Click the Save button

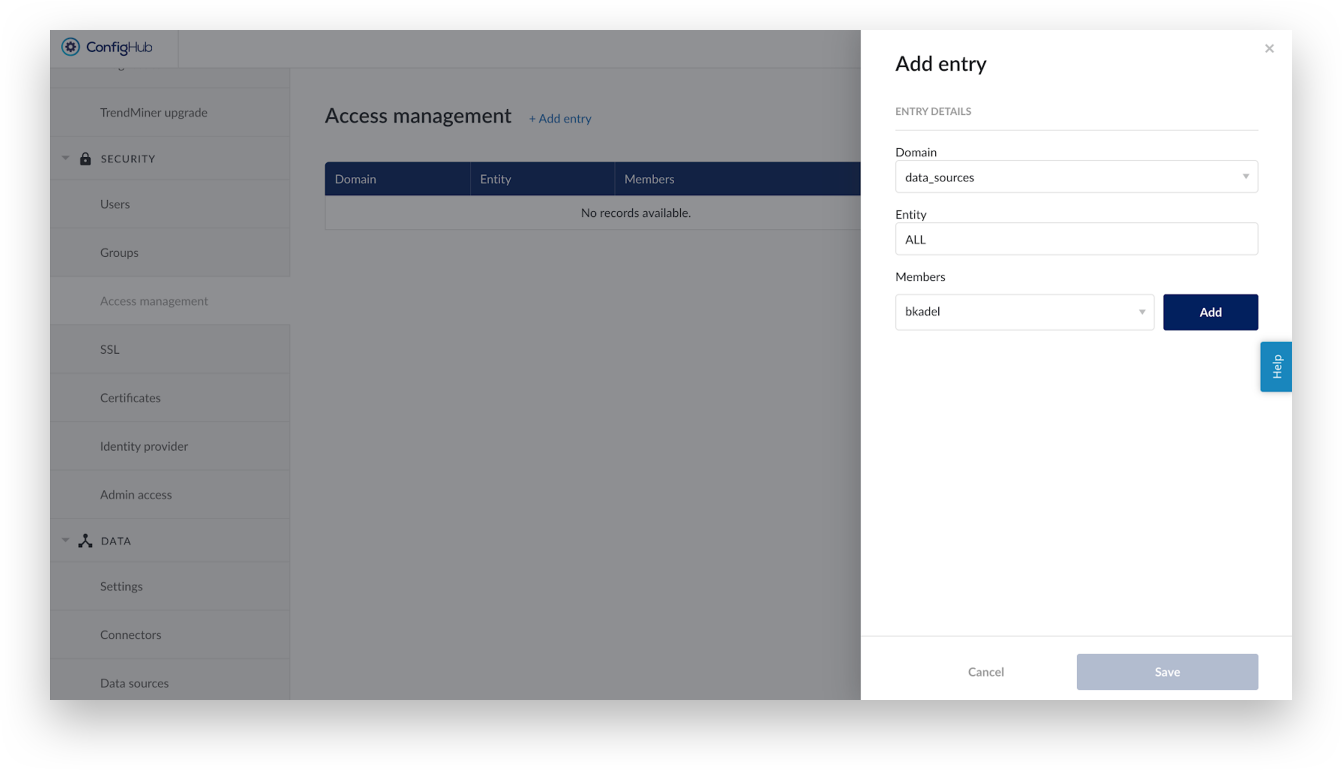click(x=1167, y=672)
